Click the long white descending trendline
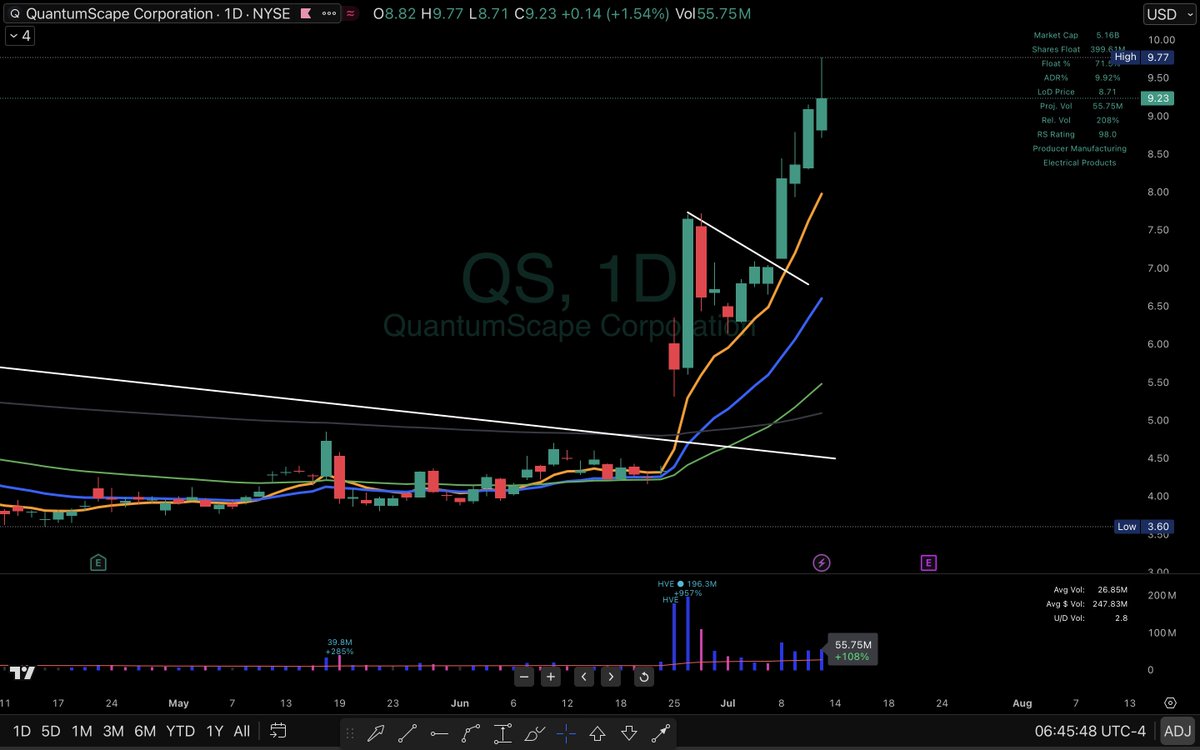Screen dimensions: 1200x750 pyautogui.click(x=417, y=413)
